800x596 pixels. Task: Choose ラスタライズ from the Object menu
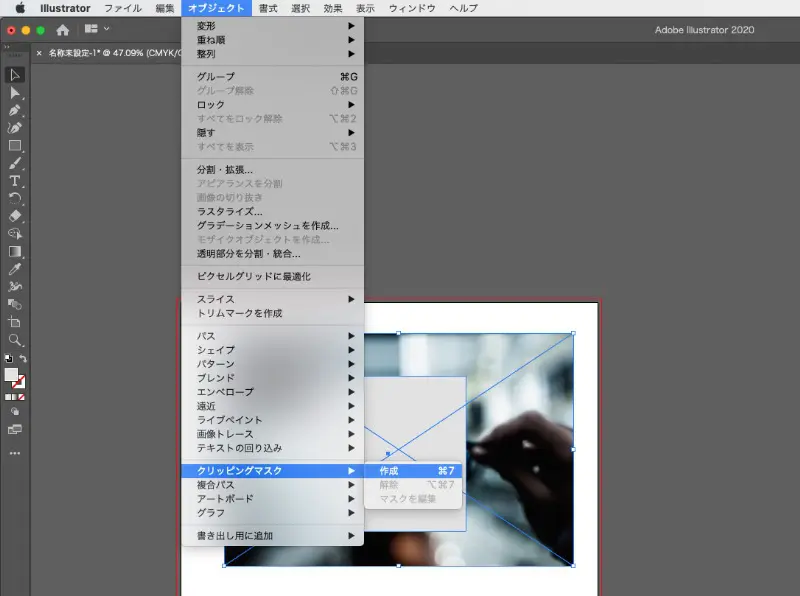[x=230, y=212]
